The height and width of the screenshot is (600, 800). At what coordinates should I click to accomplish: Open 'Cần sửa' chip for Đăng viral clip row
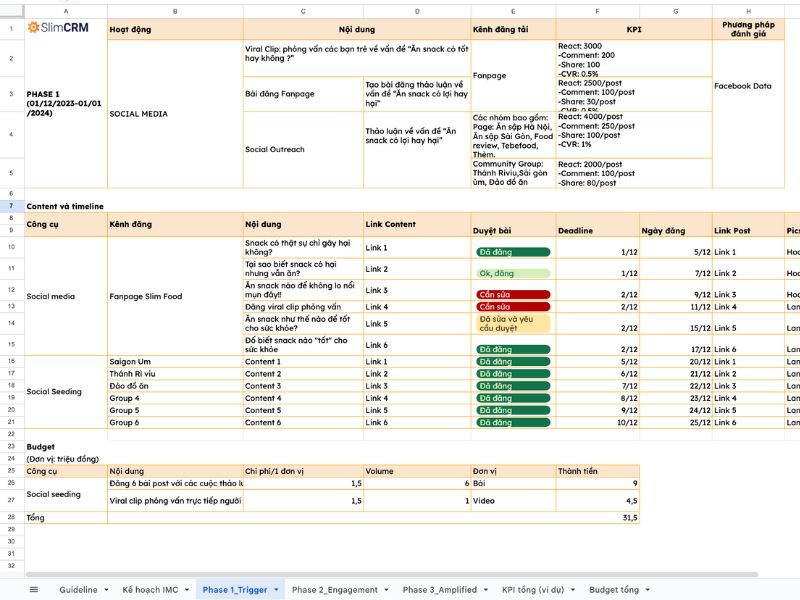(x=513, y=307)
